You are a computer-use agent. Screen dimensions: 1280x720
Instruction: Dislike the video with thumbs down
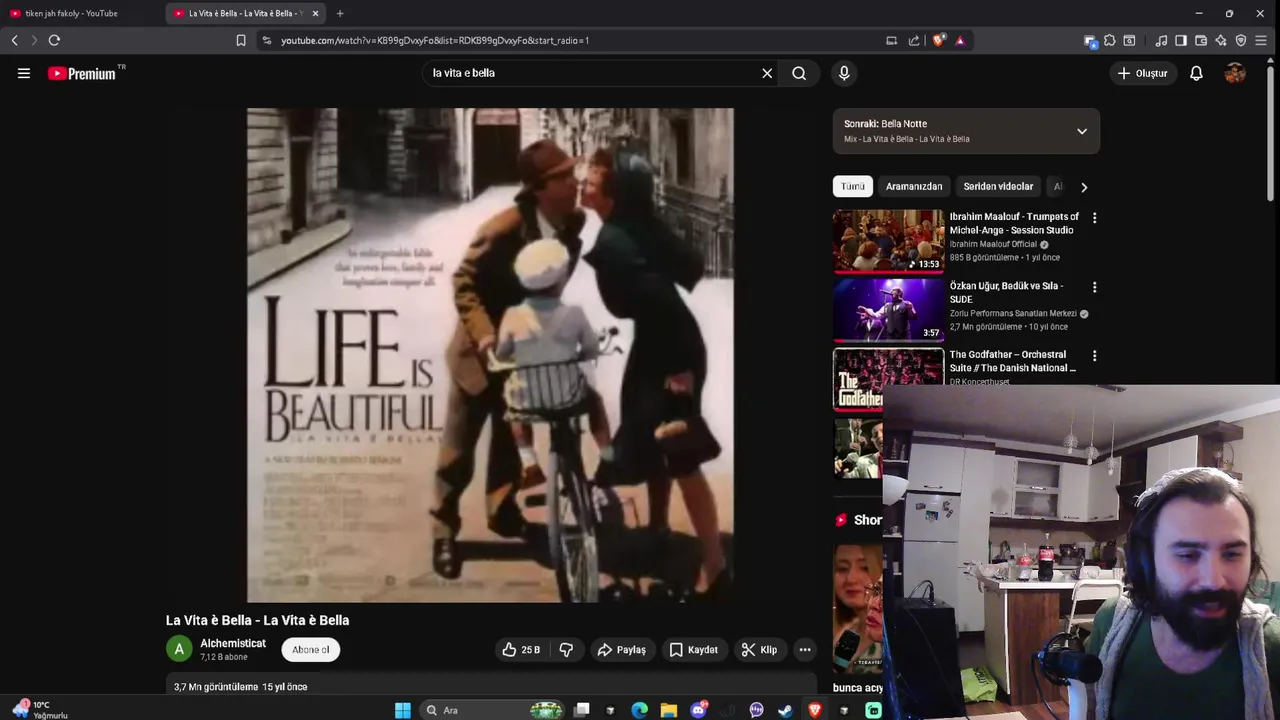566,650
